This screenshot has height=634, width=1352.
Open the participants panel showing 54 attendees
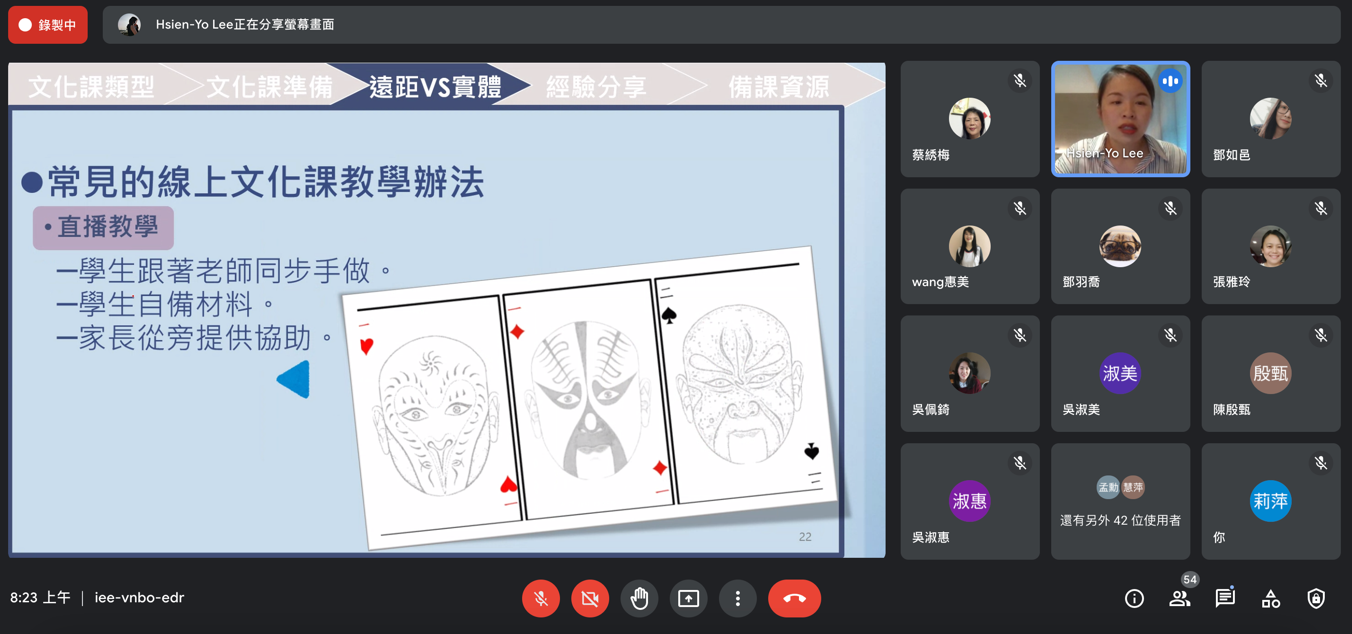1179,598
